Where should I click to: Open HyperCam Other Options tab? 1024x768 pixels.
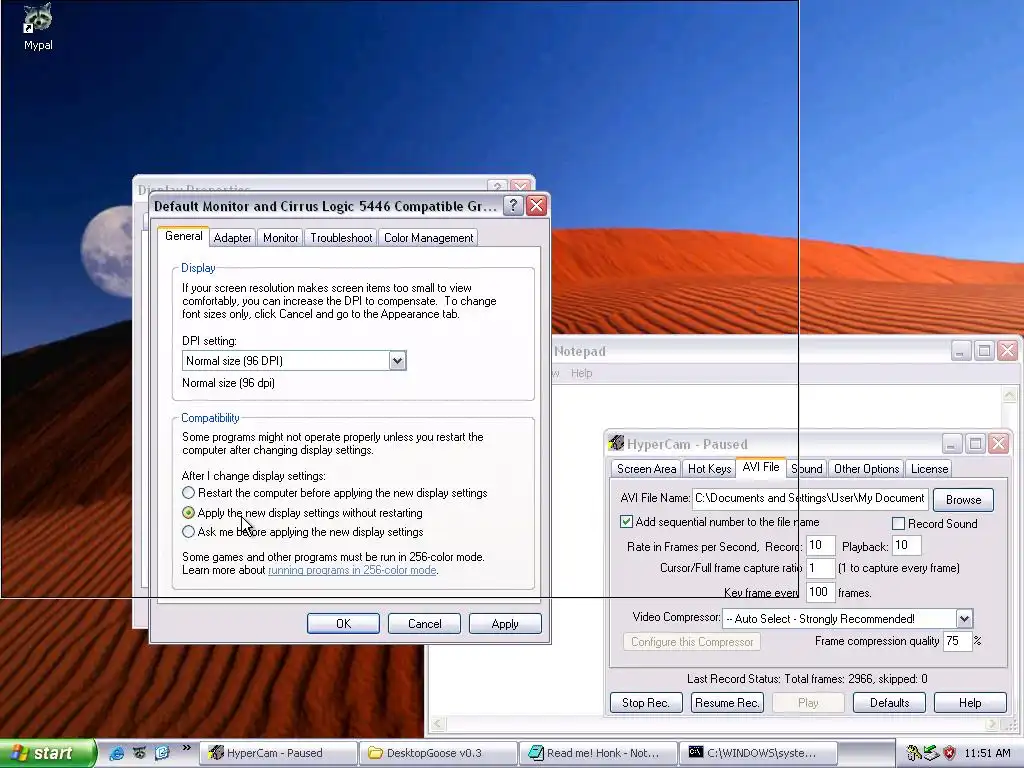(x=867, y=469)
